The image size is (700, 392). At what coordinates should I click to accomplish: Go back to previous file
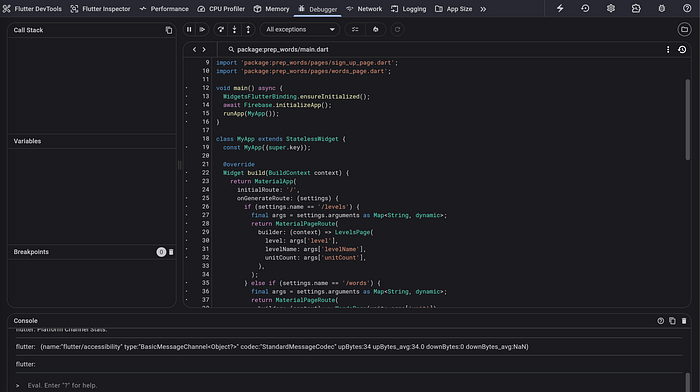194,50
